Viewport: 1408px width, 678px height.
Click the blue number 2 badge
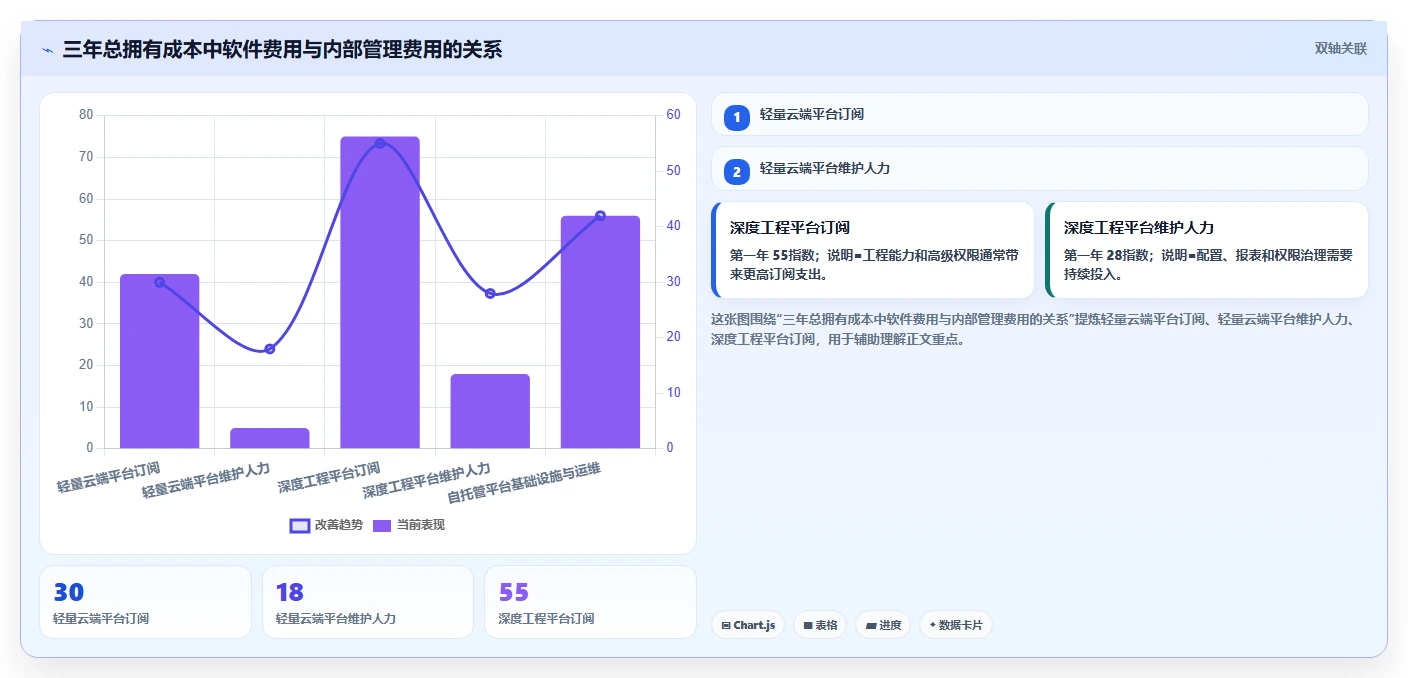coord(737,172)
